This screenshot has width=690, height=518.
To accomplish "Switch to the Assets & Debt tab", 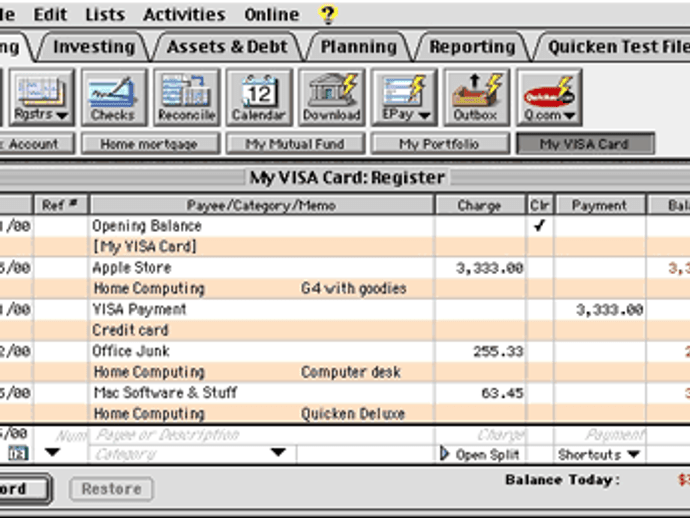I will pyautogui.click(x=227, y=47).
